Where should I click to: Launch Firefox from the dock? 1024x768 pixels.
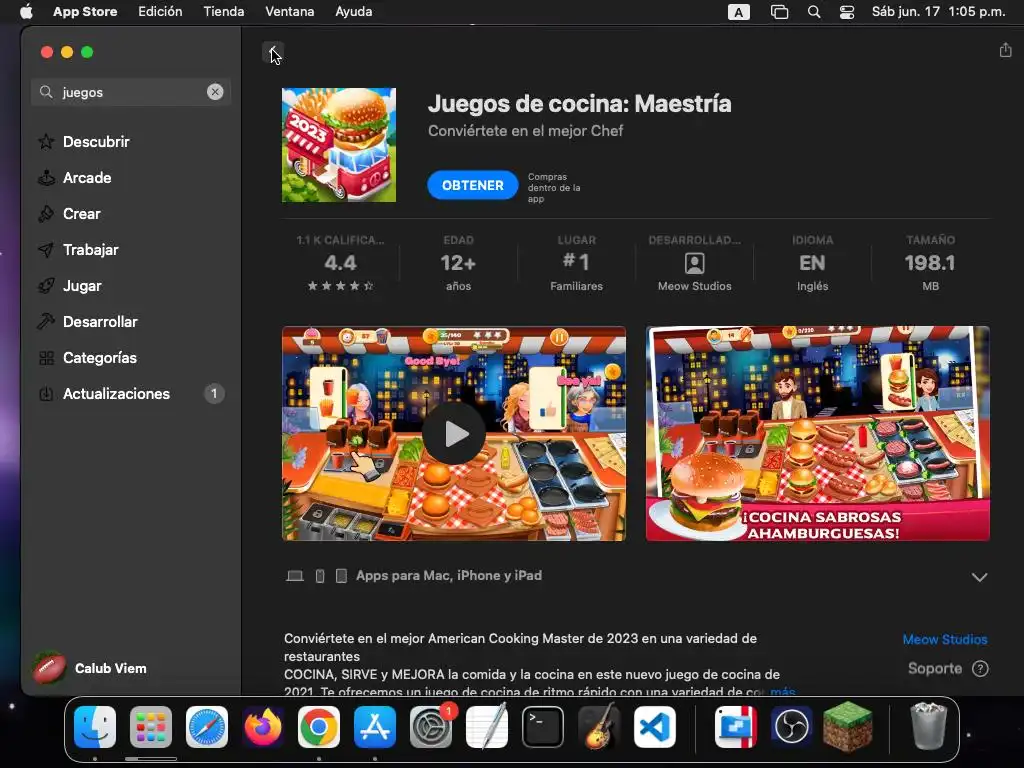(263, 727)
